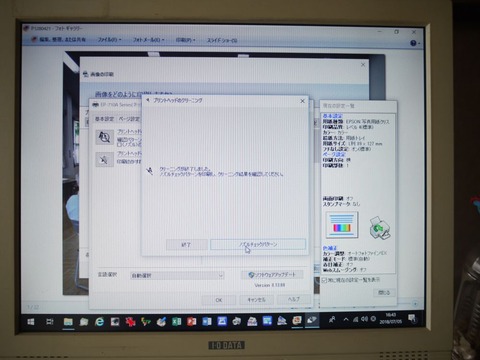480x360 pixels.
Task: Click the red maple leaf taskbar icon
Action: pyautogui.click(x=130, y=322)
